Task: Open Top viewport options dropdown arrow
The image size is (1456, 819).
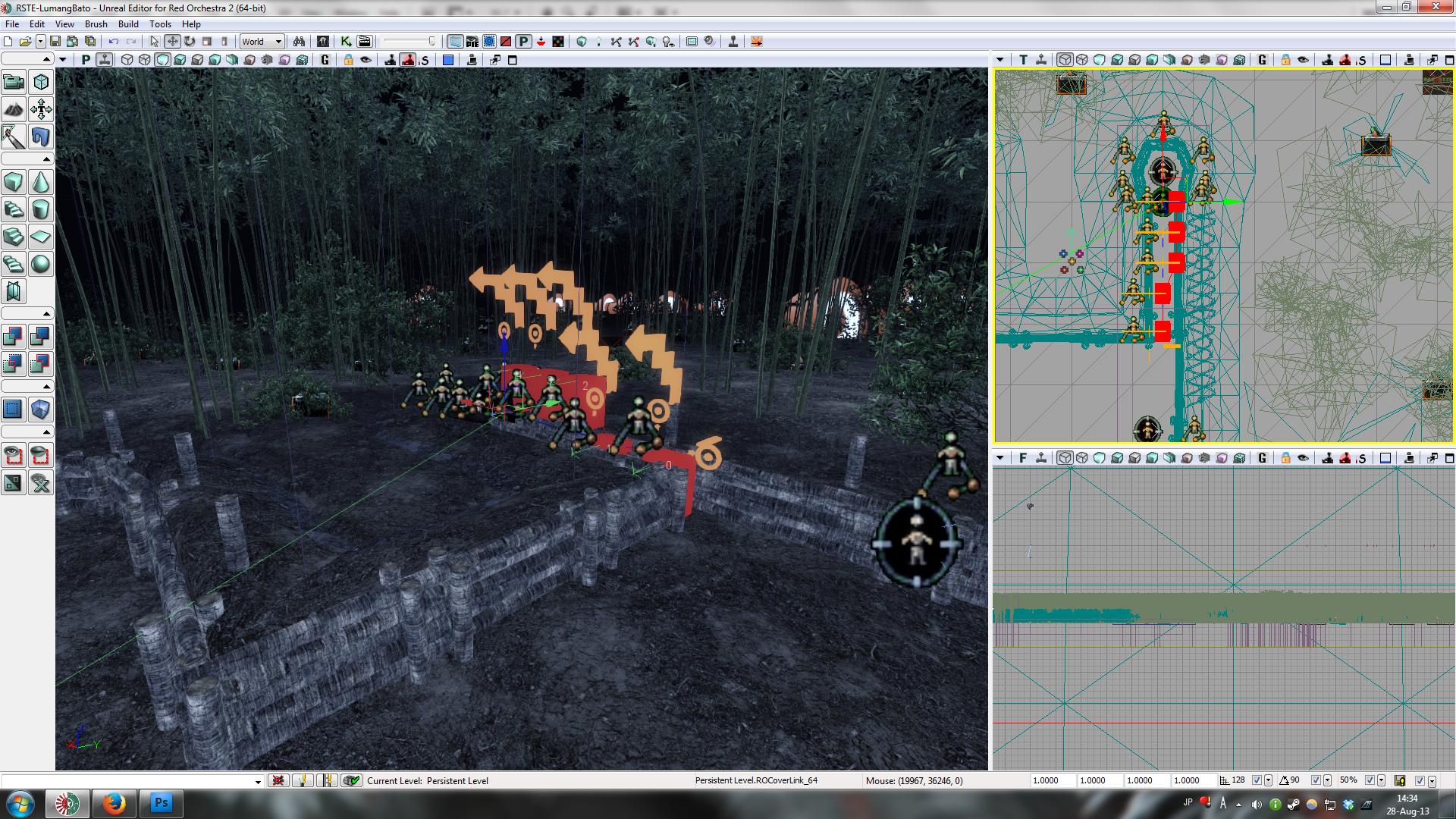Action: (999, 60)
